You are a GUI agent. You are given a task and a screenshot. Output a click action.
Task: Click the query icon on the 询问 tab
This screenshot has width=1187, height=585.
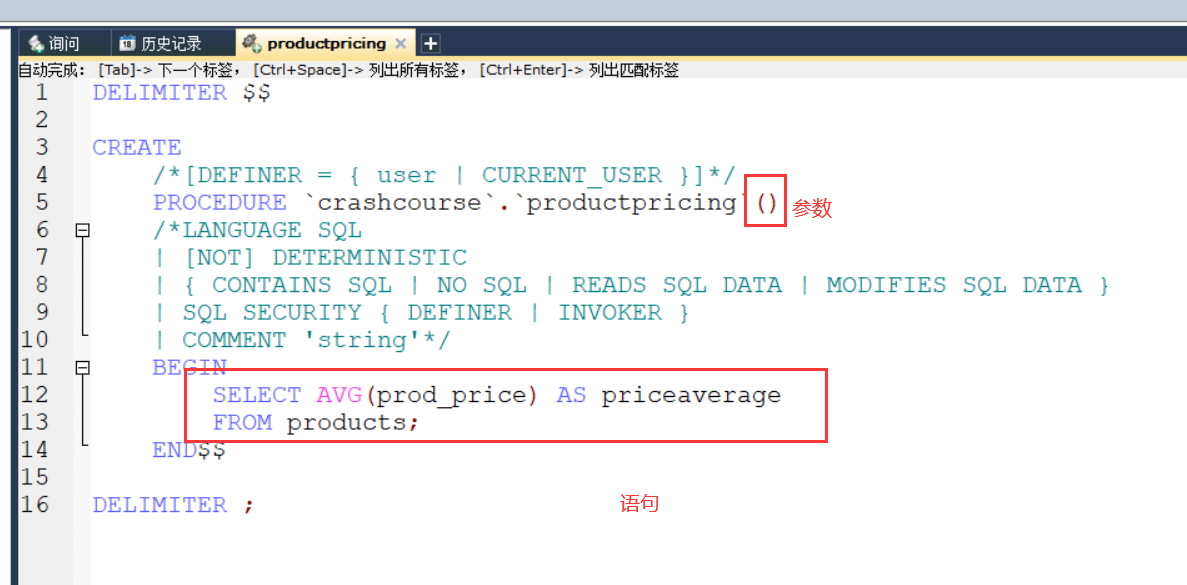coord(35,43)
